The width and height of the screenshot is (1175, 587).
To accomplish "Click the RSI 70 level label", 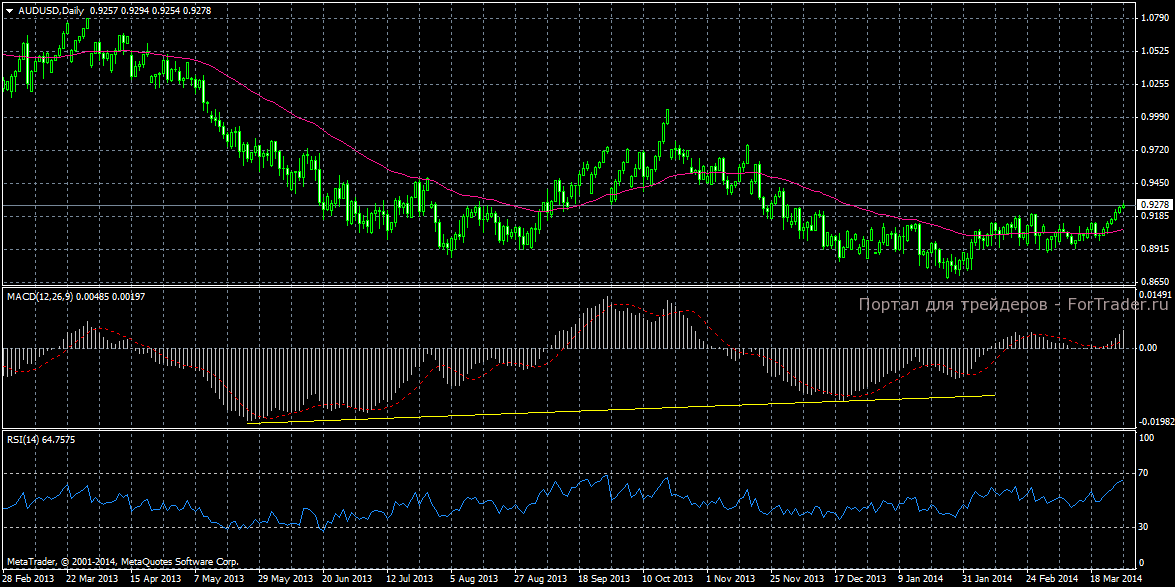I will (1145, 471).
